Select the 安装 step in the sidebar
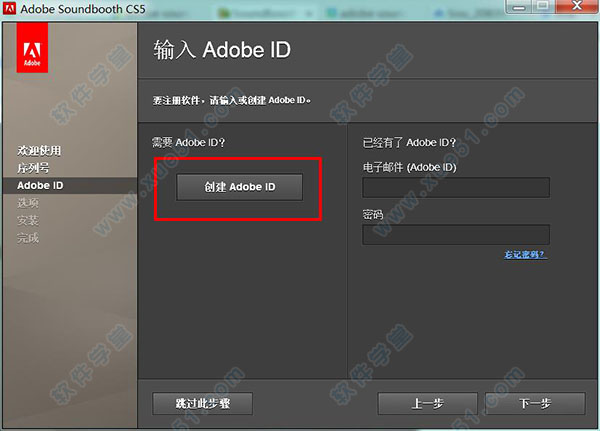600x431 pixels. point(28,221)
